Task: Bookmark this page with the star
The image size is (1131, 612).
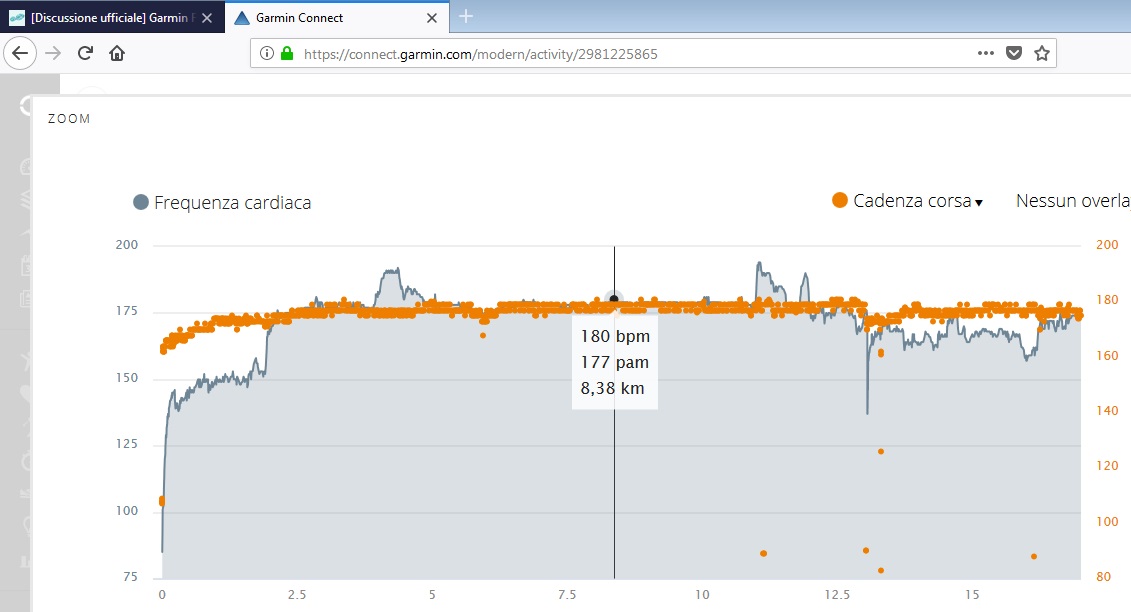Action: pos(1042,53)
